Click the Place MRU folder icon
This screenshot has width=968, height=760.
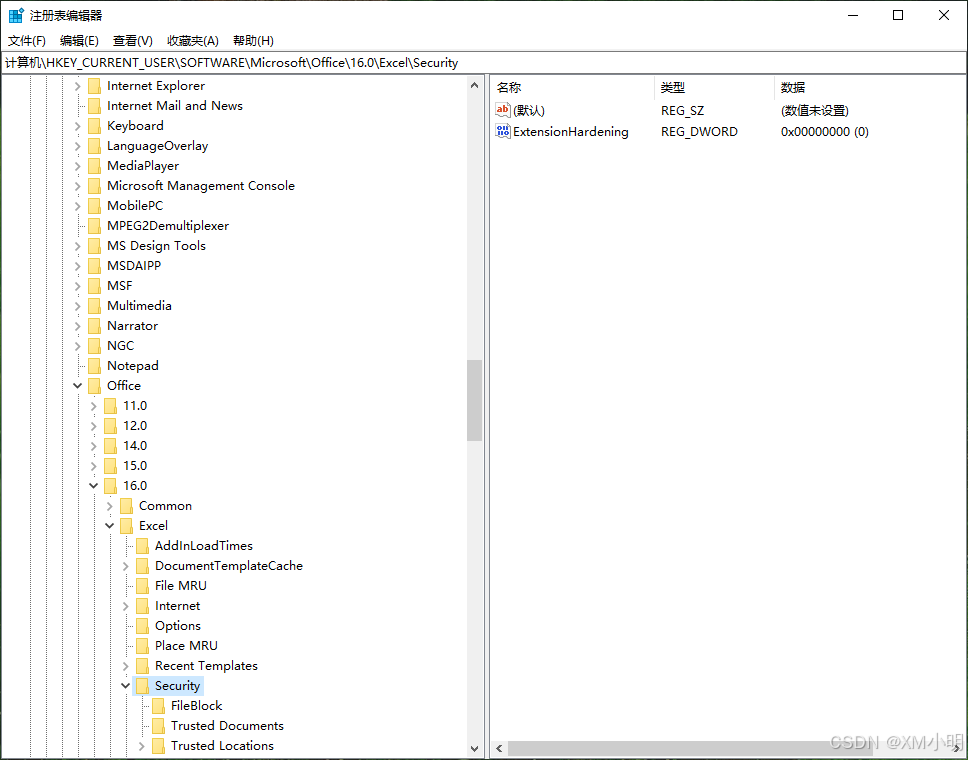(143, 646)
